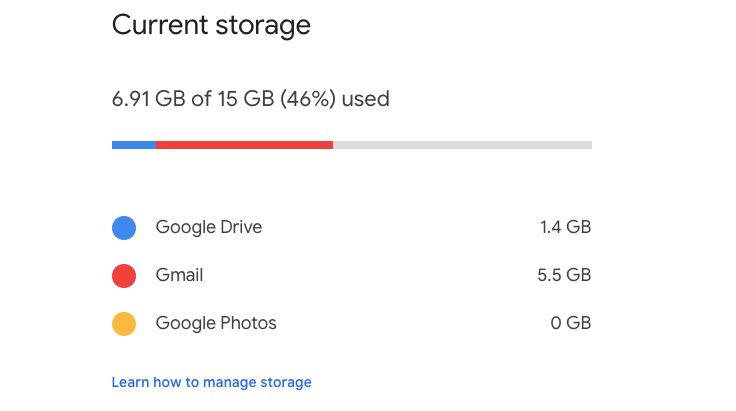
Task: Click the gray unused portion of storage bar
Action: pyautogui.click(x=462, y=145)
